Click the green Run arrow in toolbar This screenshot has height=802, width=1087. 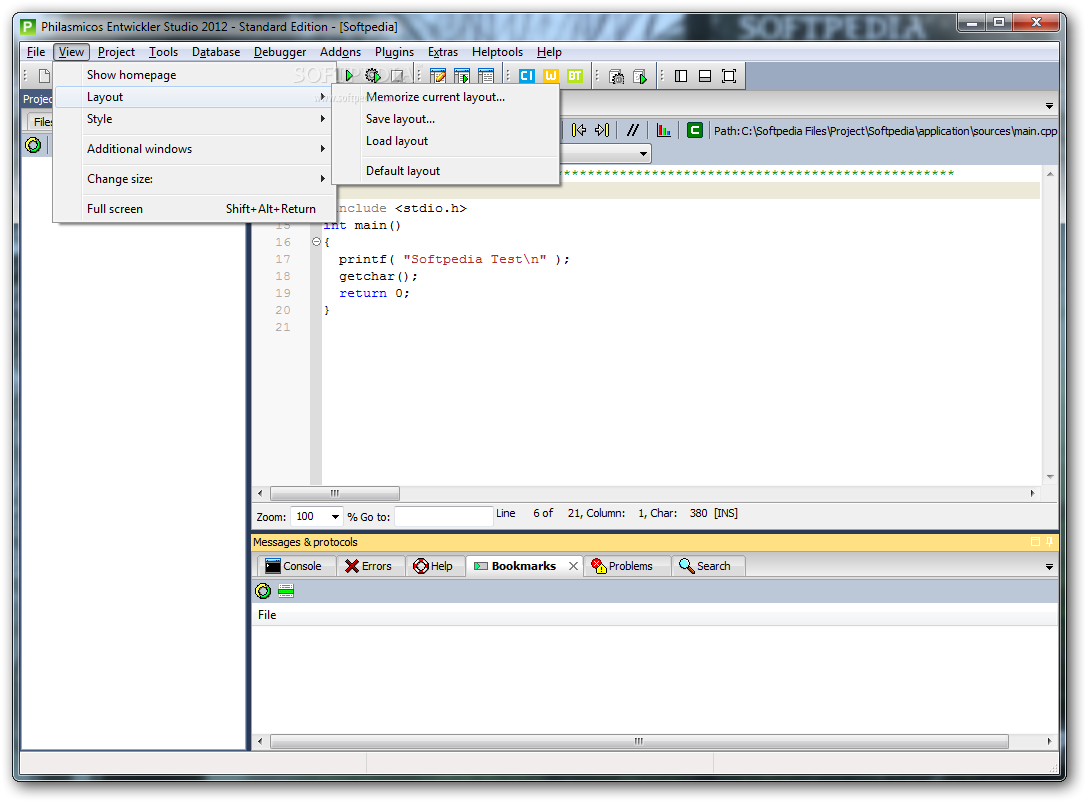[349, 76]
